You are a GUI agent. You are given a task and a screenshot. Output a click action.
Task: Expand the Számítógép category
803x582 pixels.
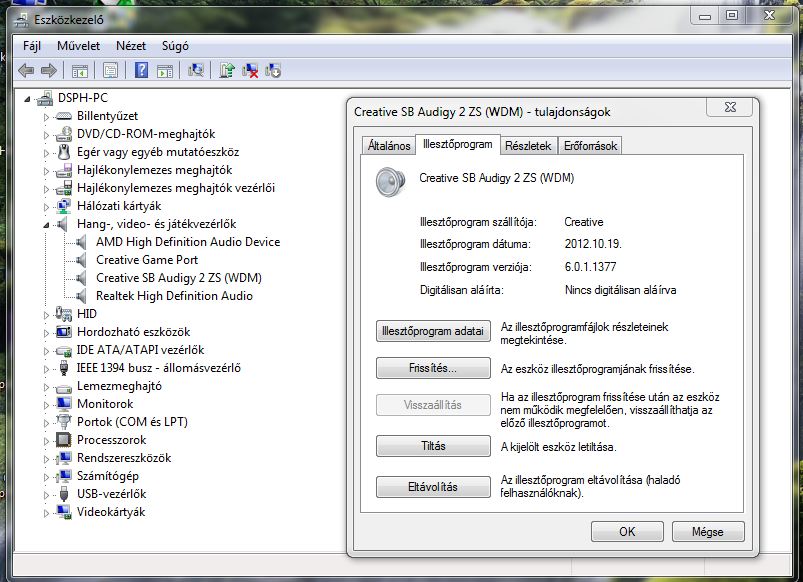pyautogui.click(x=46, y=476)
